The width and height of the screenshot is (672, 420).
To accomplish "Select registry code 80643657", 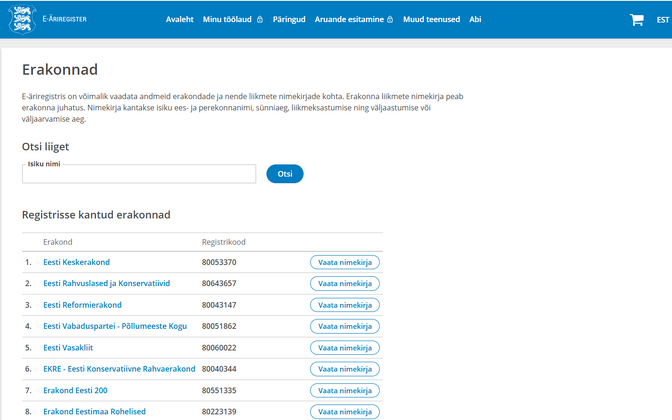I will [x=219, y=283].
